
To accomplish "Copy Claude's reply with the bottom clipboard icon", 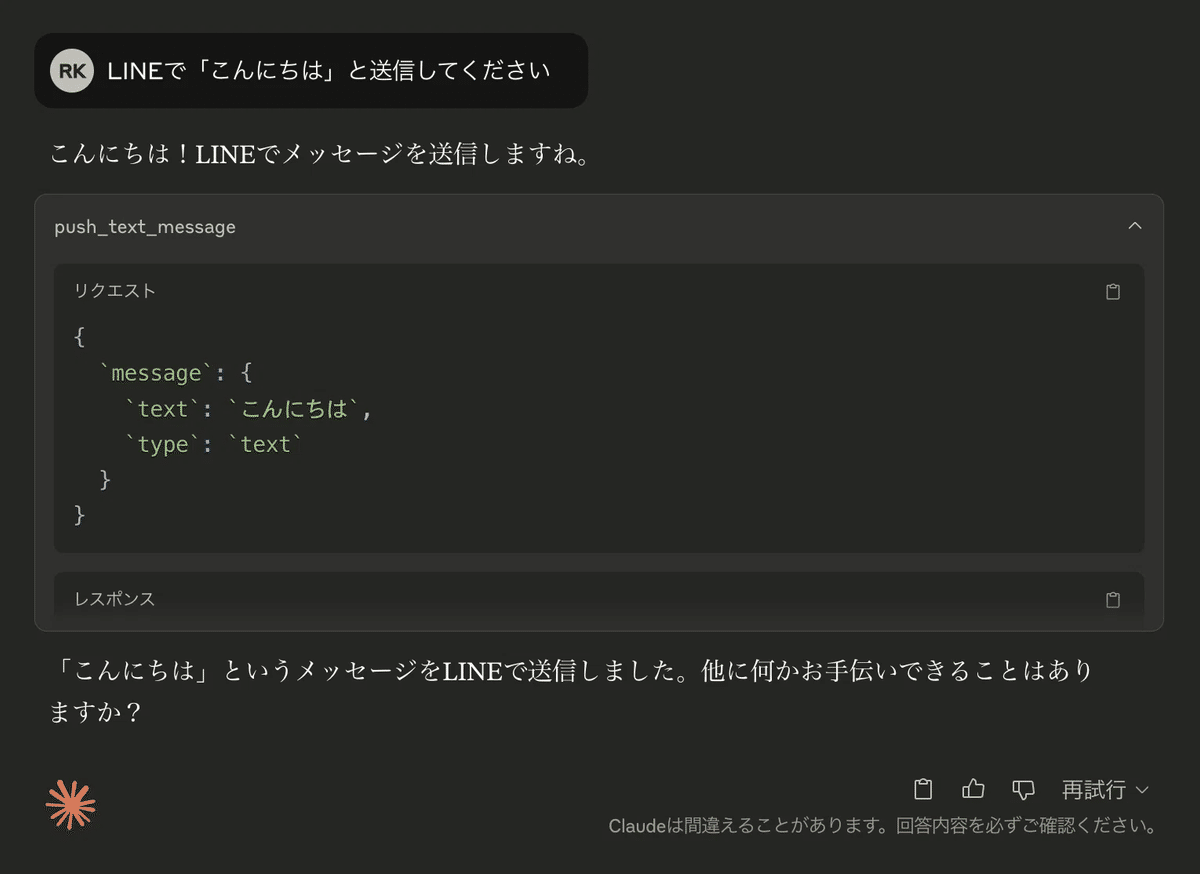I will (922, 789).
